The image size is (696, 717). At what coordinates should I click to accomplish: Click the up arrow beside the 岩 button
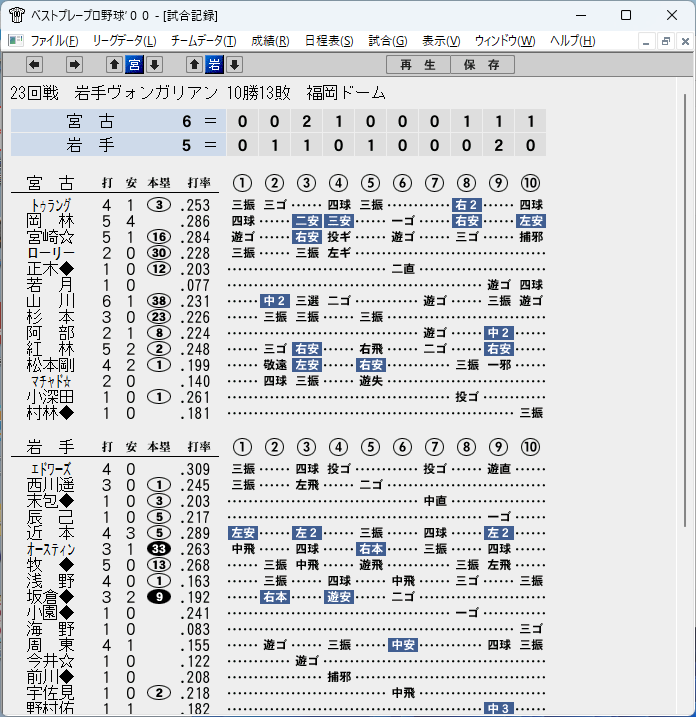pyautogui.click(x=194, y=64)
